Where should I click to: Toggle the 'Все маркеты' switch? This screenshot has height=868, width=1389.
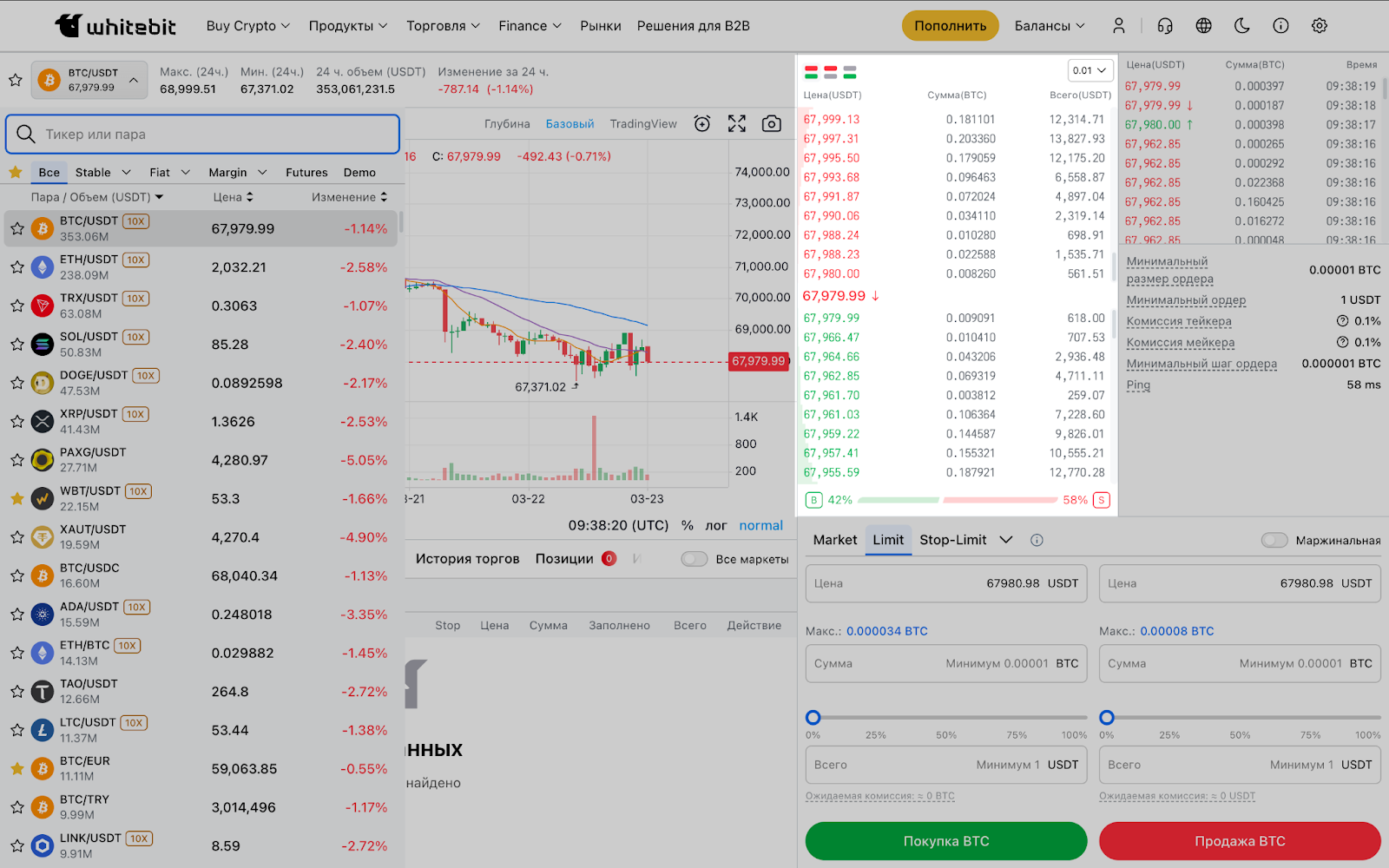[x=694, y=559]
